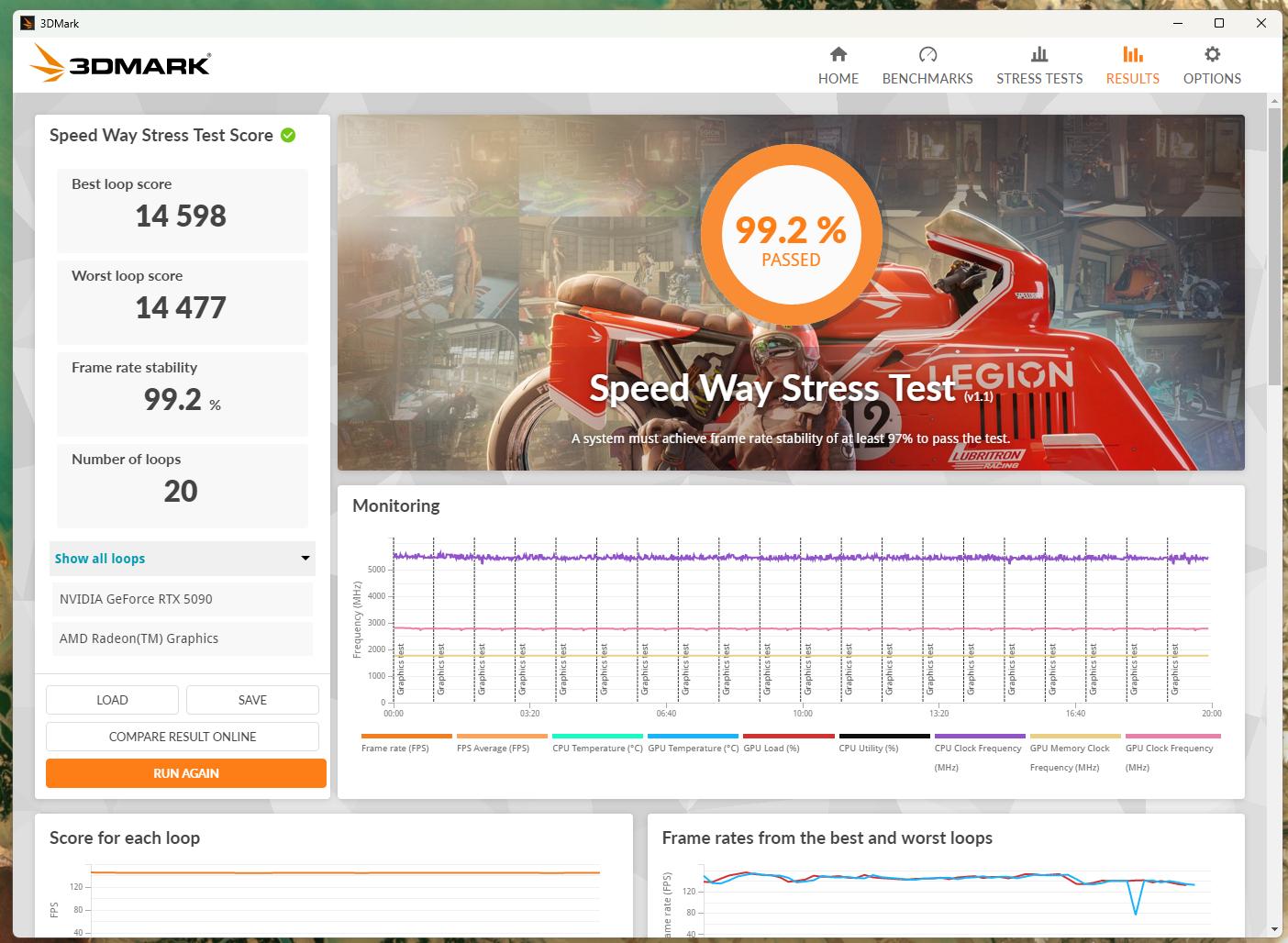Click the 3DMark title bar app icon

click(x=28, y=23)
